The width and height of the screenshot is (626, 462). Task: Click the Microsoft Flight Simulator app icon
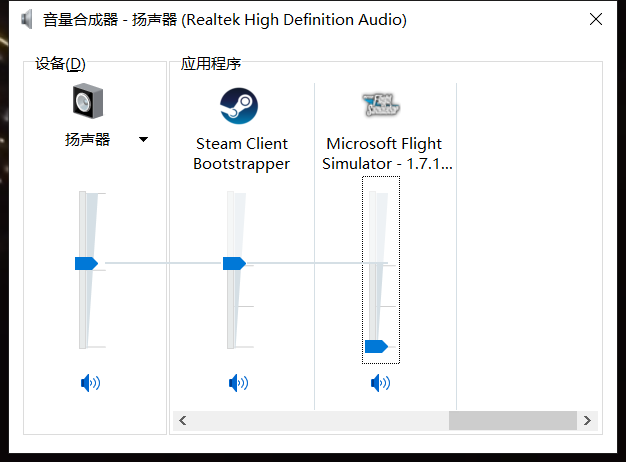[381, 103]
